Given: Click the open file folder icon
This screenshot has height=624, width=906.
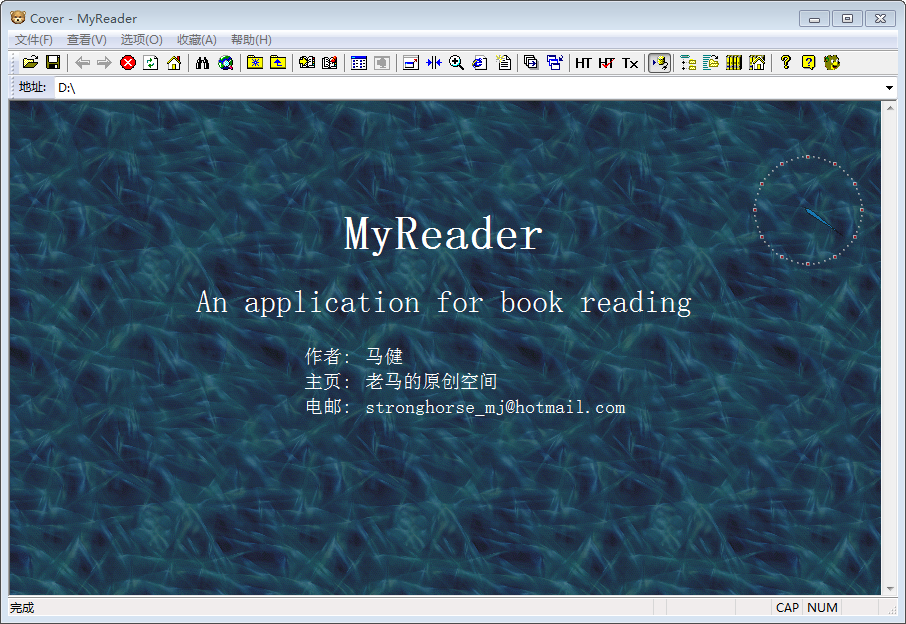Looking at the screenshot, I should pos(30,63).
